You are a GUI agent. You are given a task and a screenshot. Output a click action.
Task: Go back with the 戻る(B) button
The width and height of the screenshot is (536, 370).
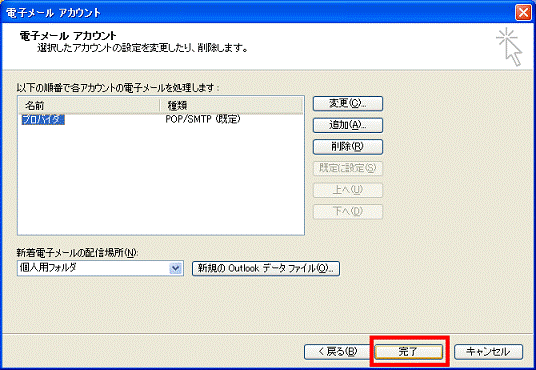coord(337,351)
